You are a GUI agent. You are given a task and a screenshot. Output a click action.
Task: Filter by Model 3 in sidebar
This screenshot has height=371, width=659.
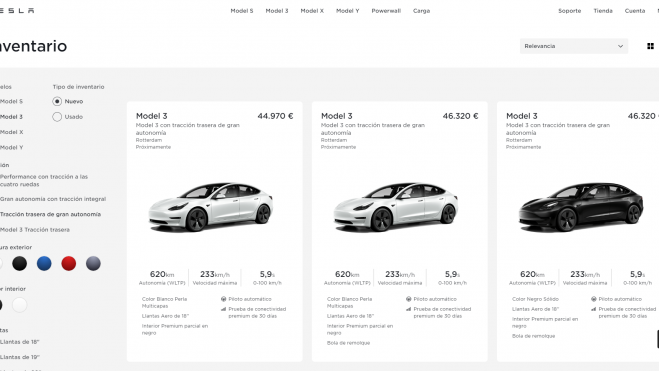11,117
